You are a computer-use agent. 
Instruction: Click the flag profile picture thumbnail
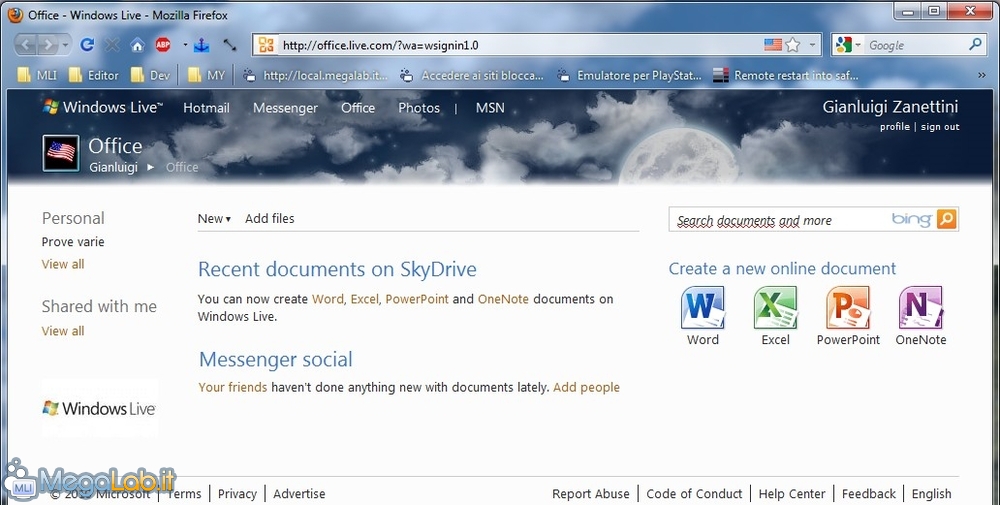click(61, 153)
